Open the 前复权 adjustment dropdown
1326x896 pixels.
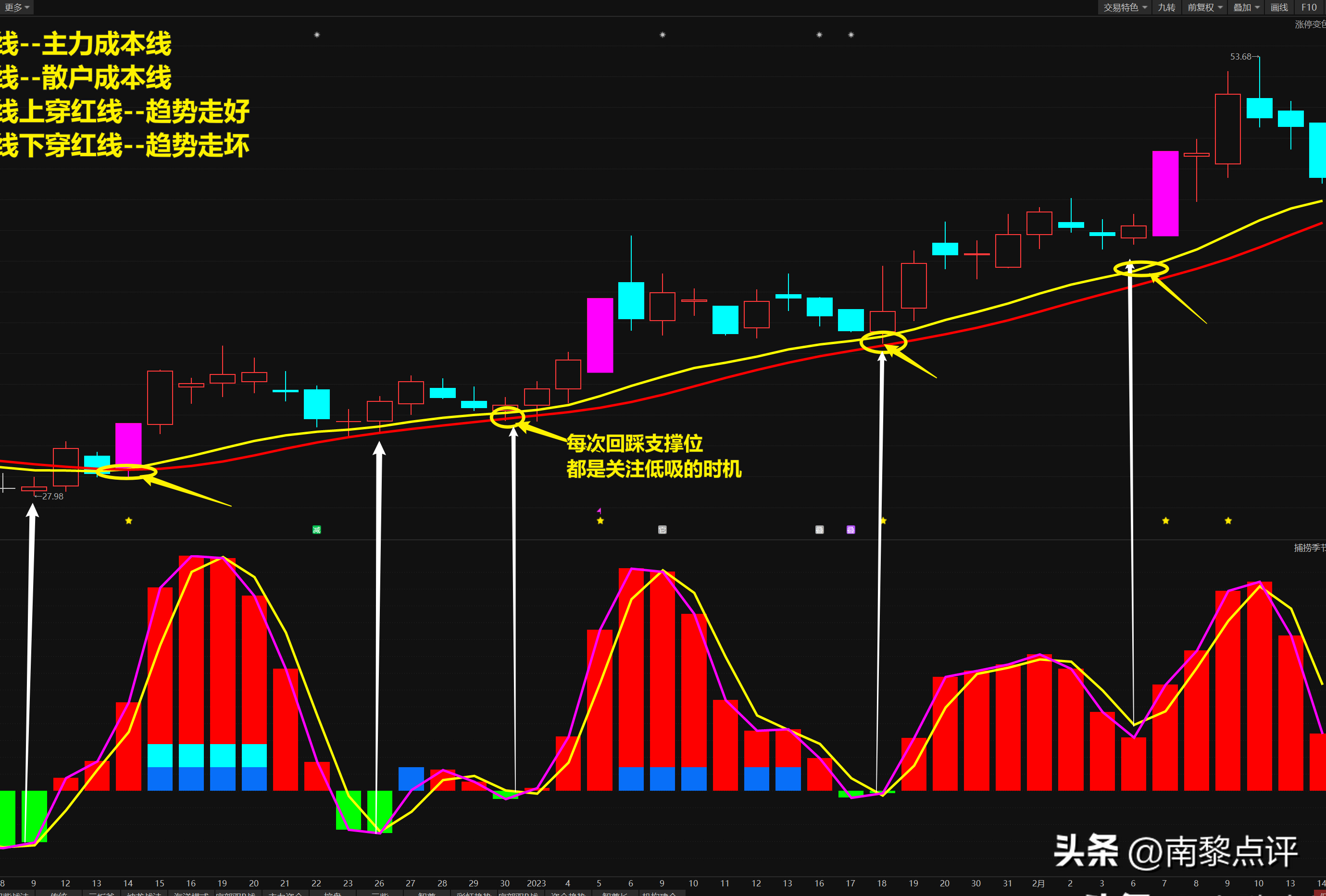1204,7
